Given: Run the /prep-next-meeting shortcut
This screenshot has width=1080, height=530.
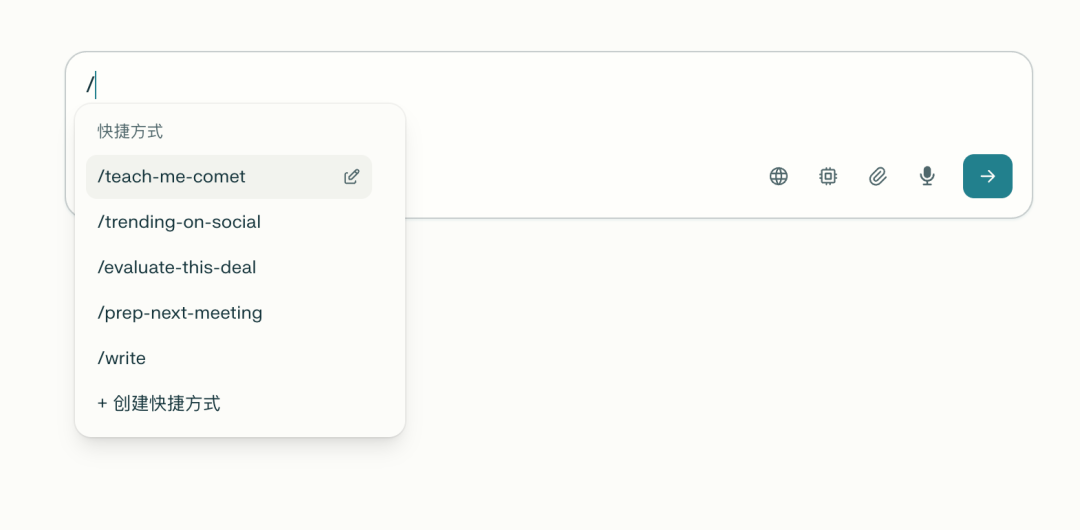Looking at the screenshot, I should (180, 313).
